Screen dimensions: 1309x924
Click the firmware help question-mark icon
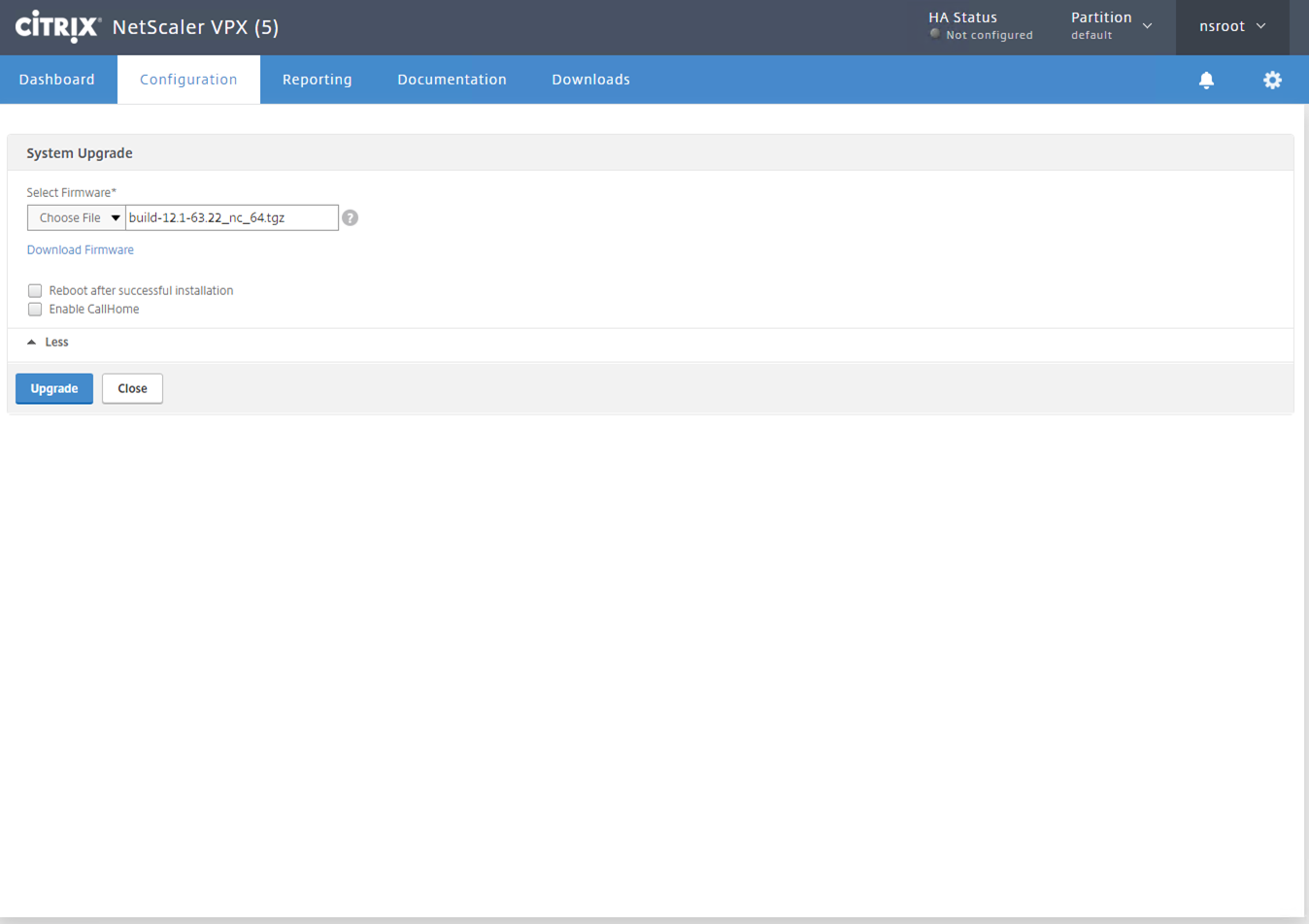tap(351, 217)
